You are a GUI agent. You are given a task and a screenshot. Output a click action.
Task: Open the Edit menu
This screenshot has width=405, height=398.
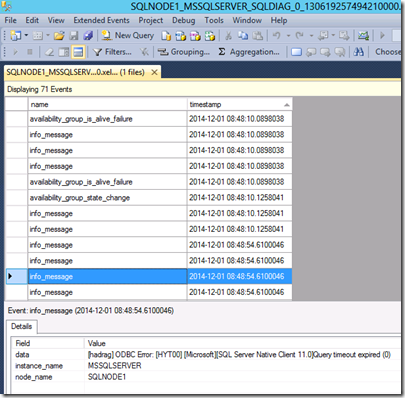coord(32,20)
